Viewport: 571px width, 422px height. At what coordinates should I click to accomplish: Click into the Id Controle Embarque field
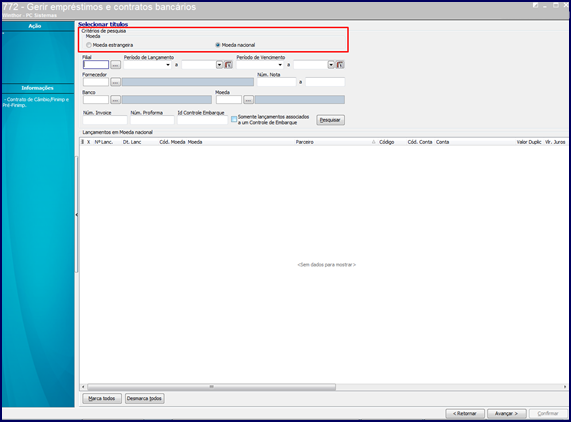202,120
